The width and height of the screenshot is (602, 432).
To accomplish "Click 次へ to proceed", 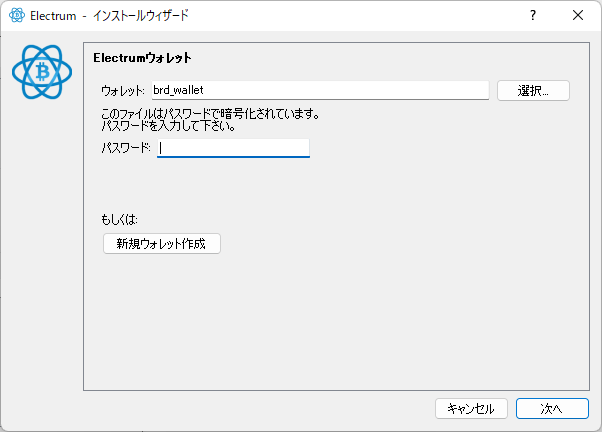I will click(x=552, y=408).
